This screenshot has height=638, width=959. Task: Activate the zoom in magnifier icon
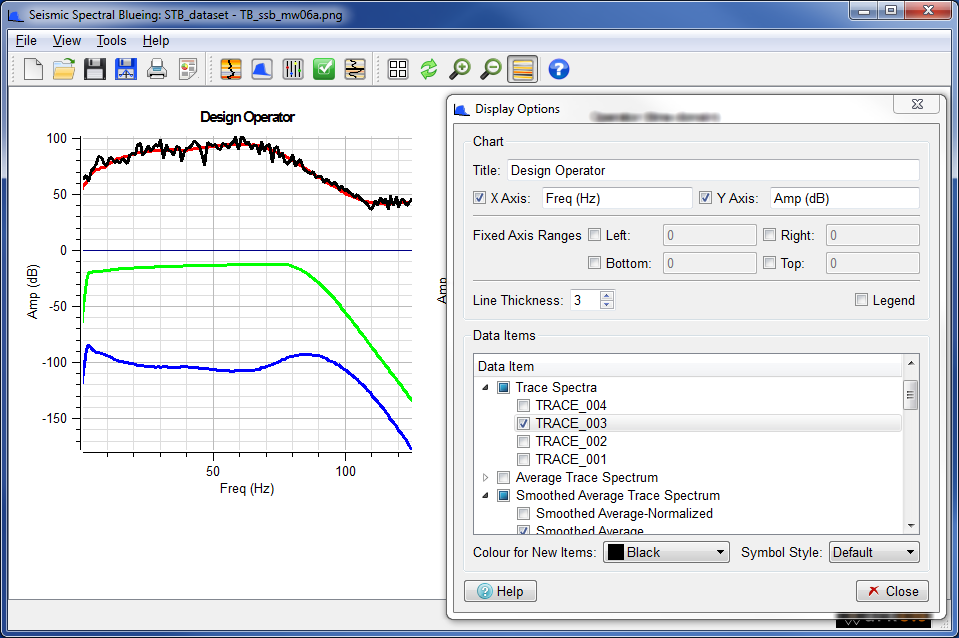460,69
